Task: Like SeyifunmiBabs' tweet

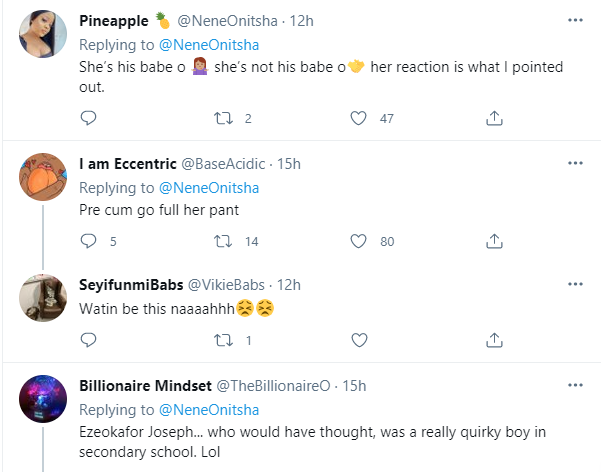Action: (359, 339)
